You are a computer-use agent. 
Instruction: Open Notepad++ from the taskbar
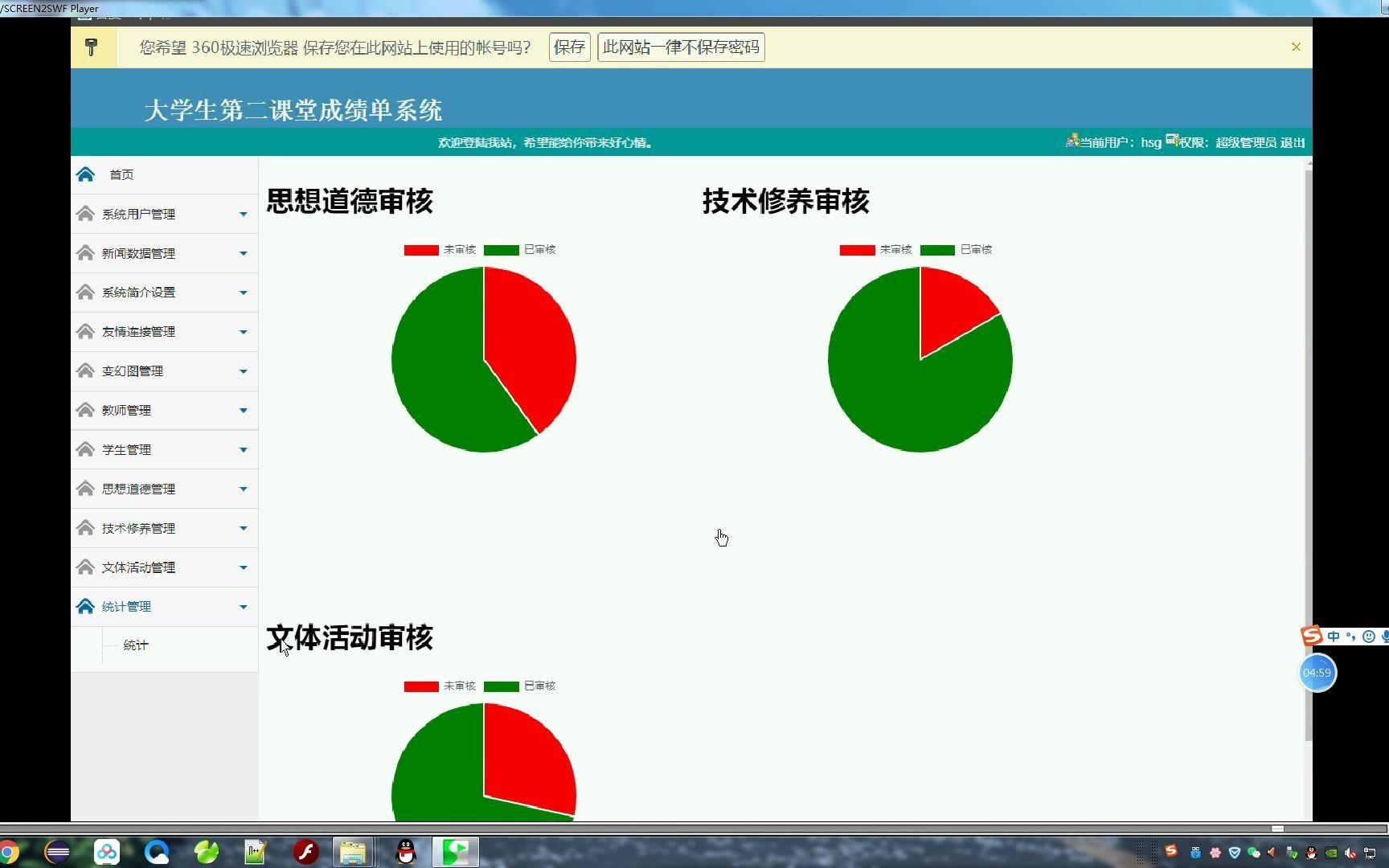coord(256,852)
